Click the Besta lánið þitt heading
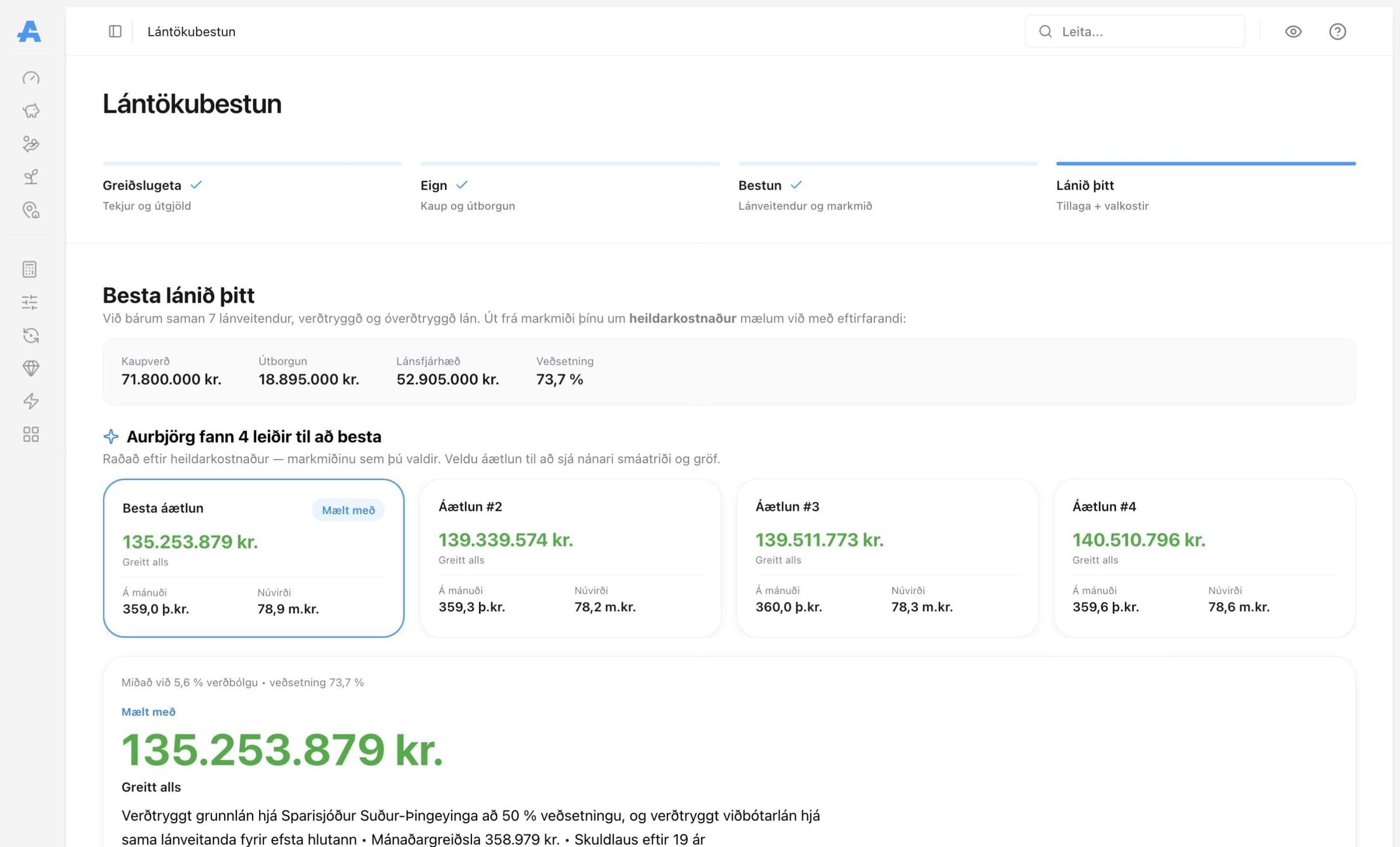 (178, 295)
